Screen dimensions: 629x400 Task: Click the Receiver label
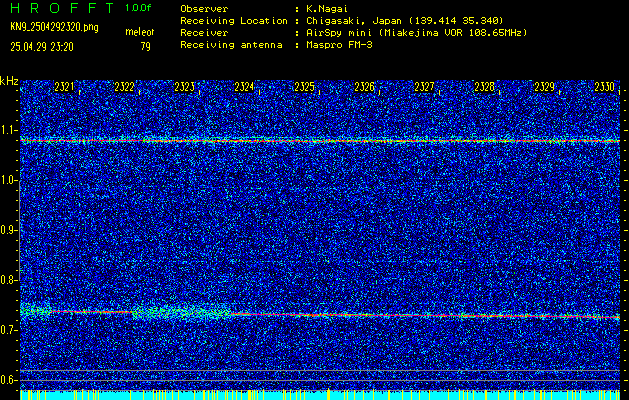[x=204, y=32]
